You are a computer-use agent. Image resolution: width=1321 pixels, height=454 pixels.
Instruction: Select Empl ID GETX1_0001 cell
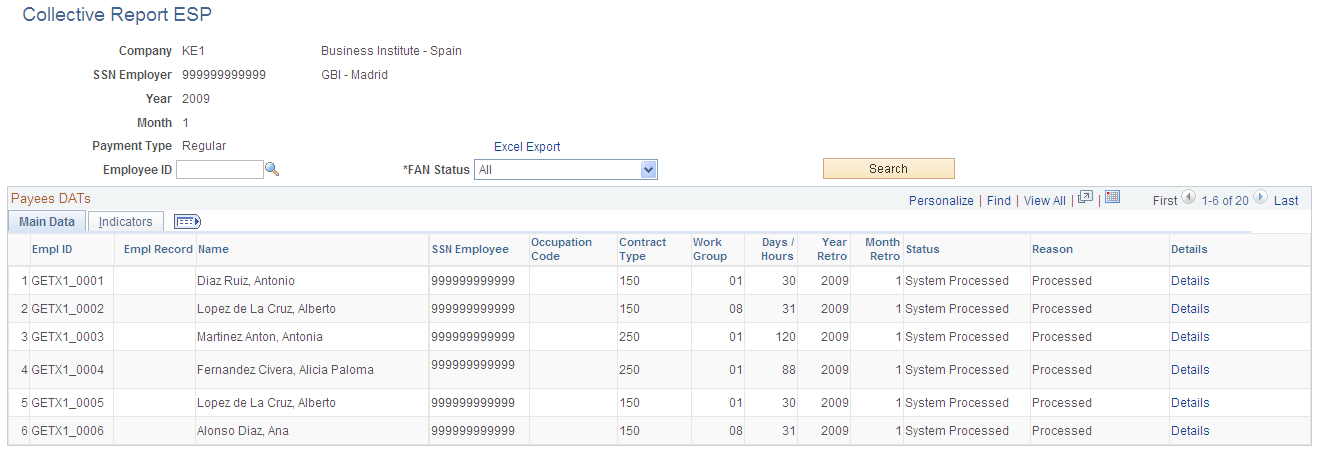[x=68, y=281]
